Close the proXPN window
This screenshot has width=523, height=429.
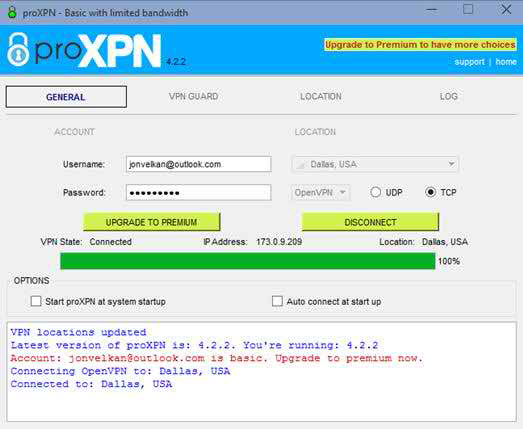[x=506, y=9]
